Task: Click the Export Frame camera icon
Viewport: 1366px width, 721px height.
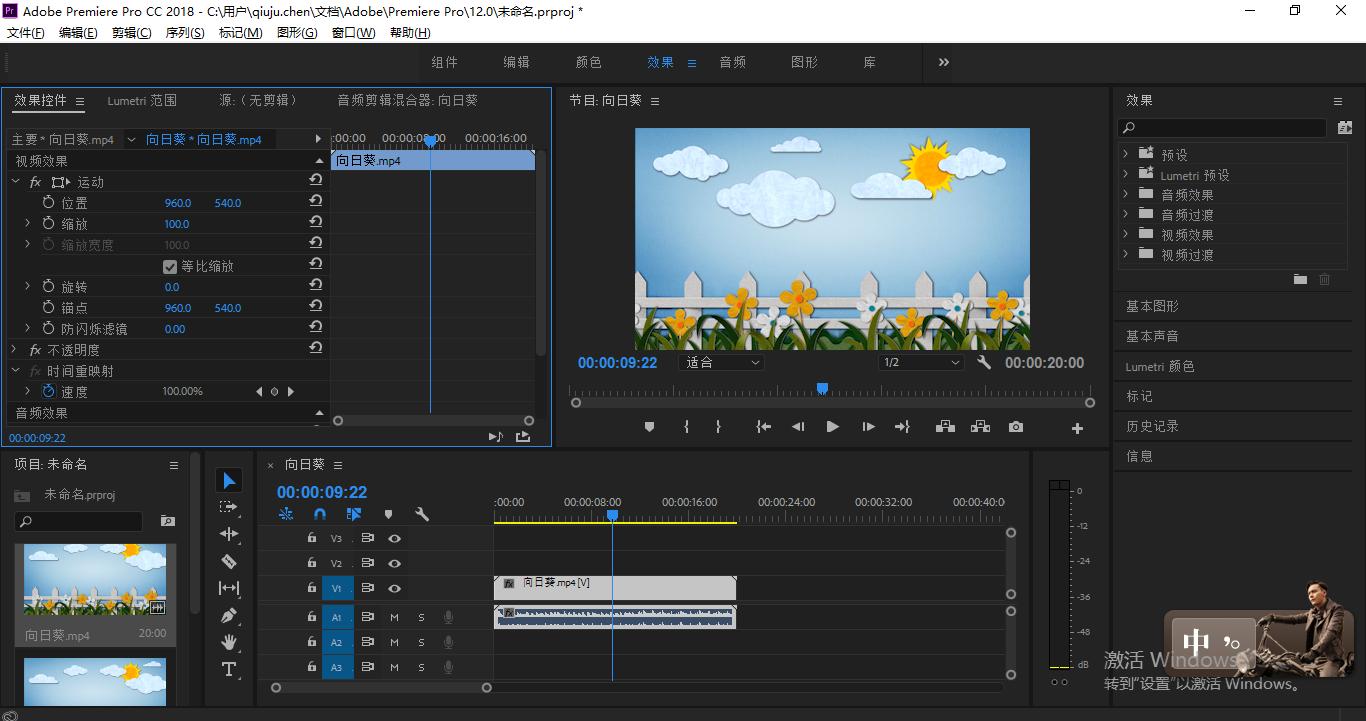Action: 1016,427
